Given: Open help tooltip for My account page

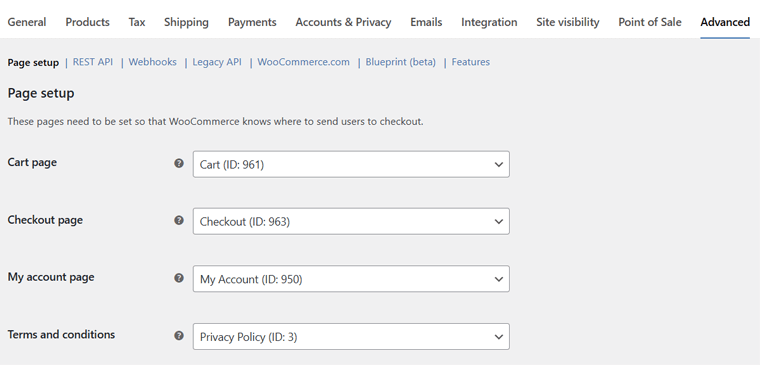Looking at the screenshot, I should coord(179,278).
